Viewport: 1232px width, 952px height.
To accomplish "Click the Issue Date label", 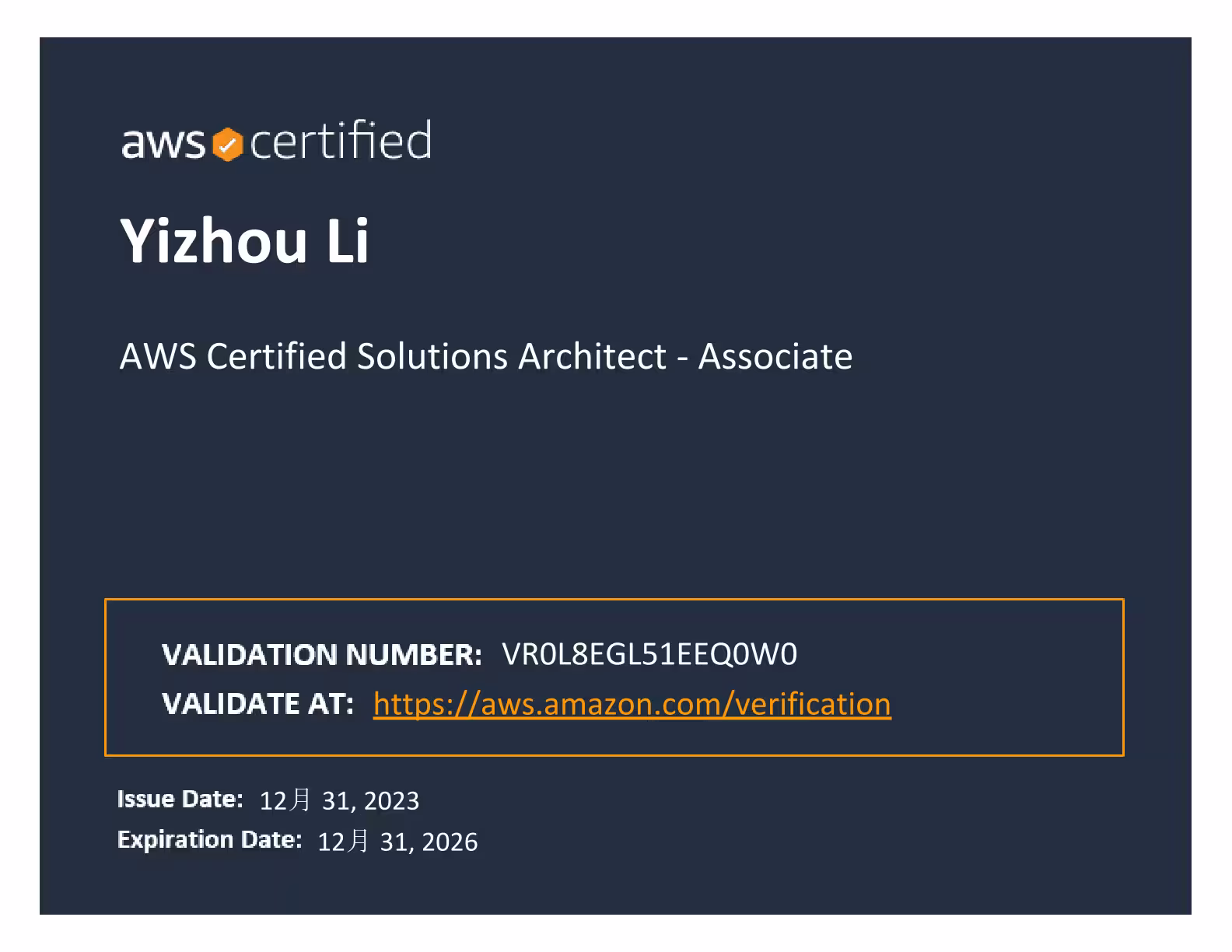I will (x=180, y=799).
